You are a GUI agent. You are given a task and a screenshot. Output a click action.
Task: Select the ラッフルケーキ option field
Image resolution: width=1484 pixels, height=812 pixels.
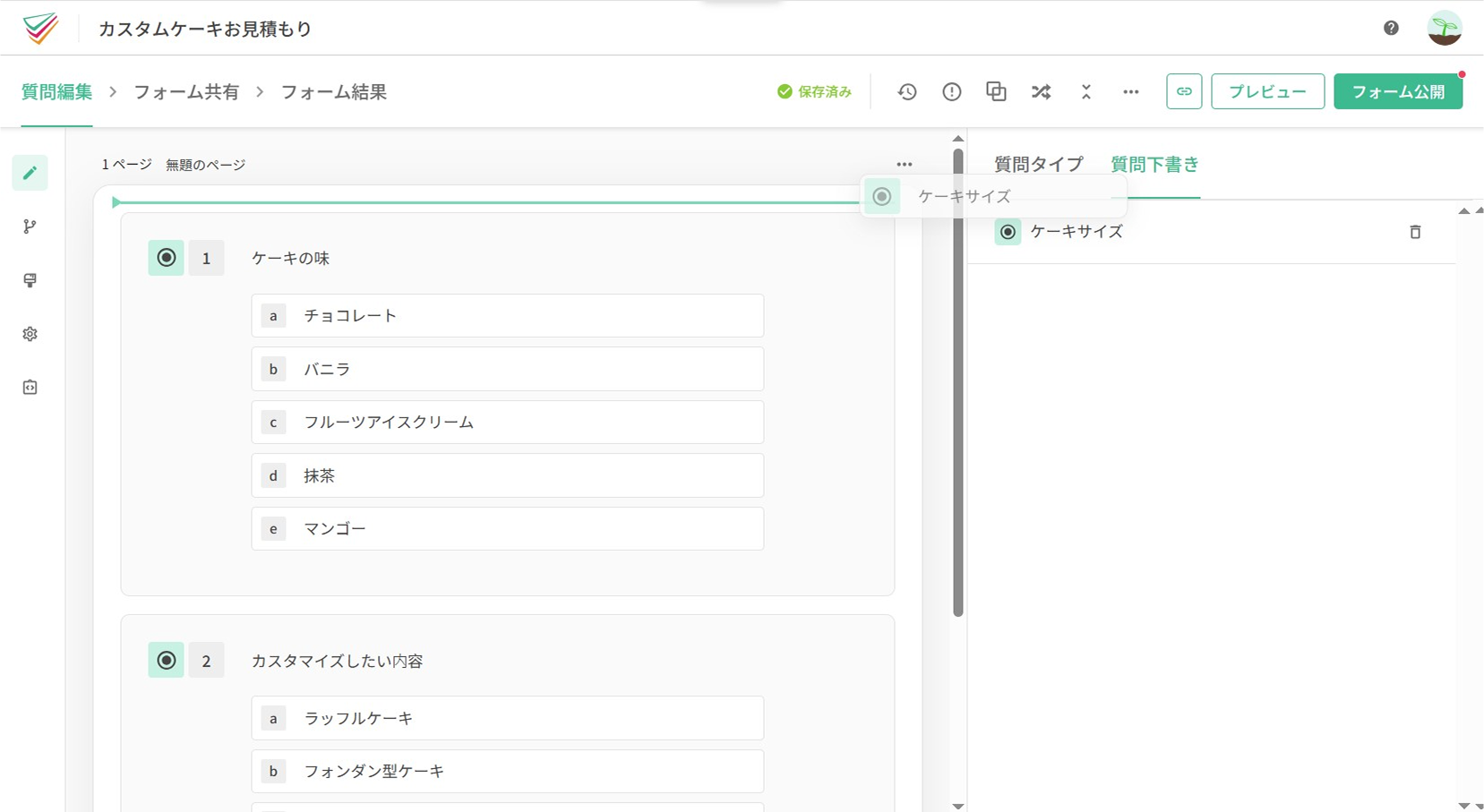point(508,718)
